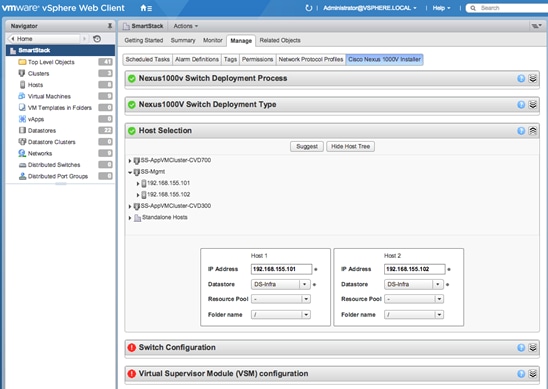Open the Network Protocol Profiles sub-tab
The image size is (548, 389).
pos(311,59)
